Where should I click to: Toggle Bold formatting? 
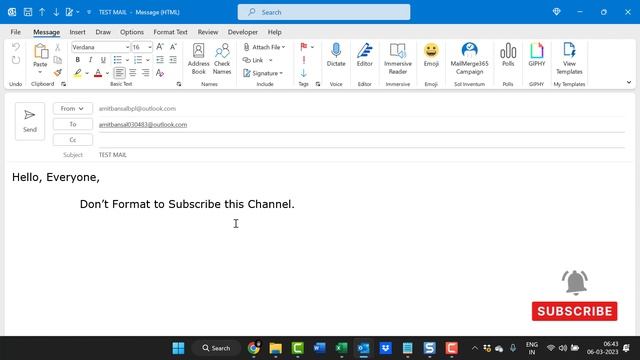point(78,60)
